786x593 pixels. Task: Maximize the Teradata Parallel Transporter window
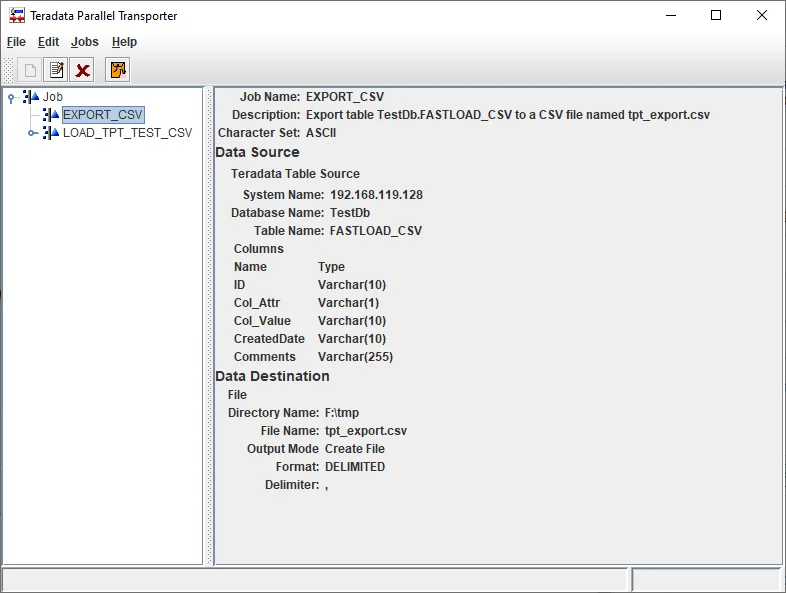point(716,15)
